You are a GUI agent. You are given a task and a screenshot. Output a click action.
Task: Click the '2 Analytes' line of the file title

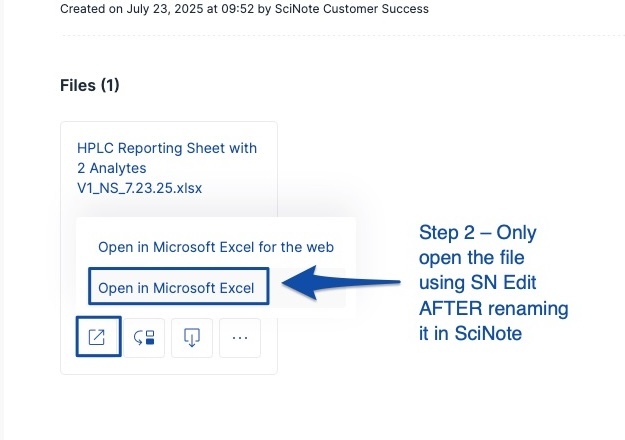pos(113,168)
